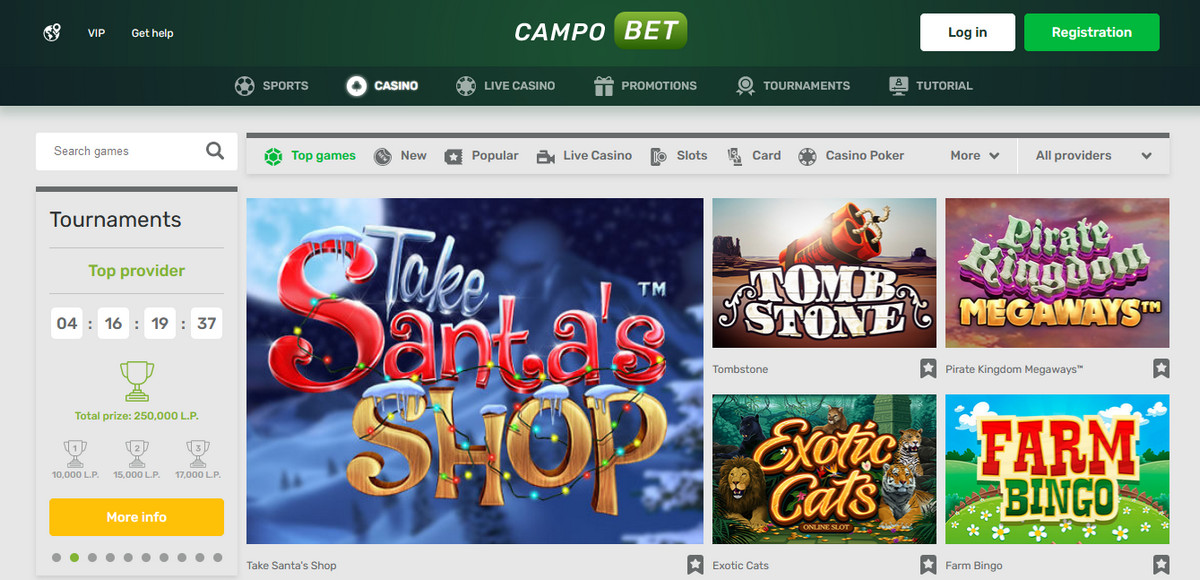This screenshot has height=580, width=1200.
Task: Click the globe language icon
Action: (x=53, y=33)
